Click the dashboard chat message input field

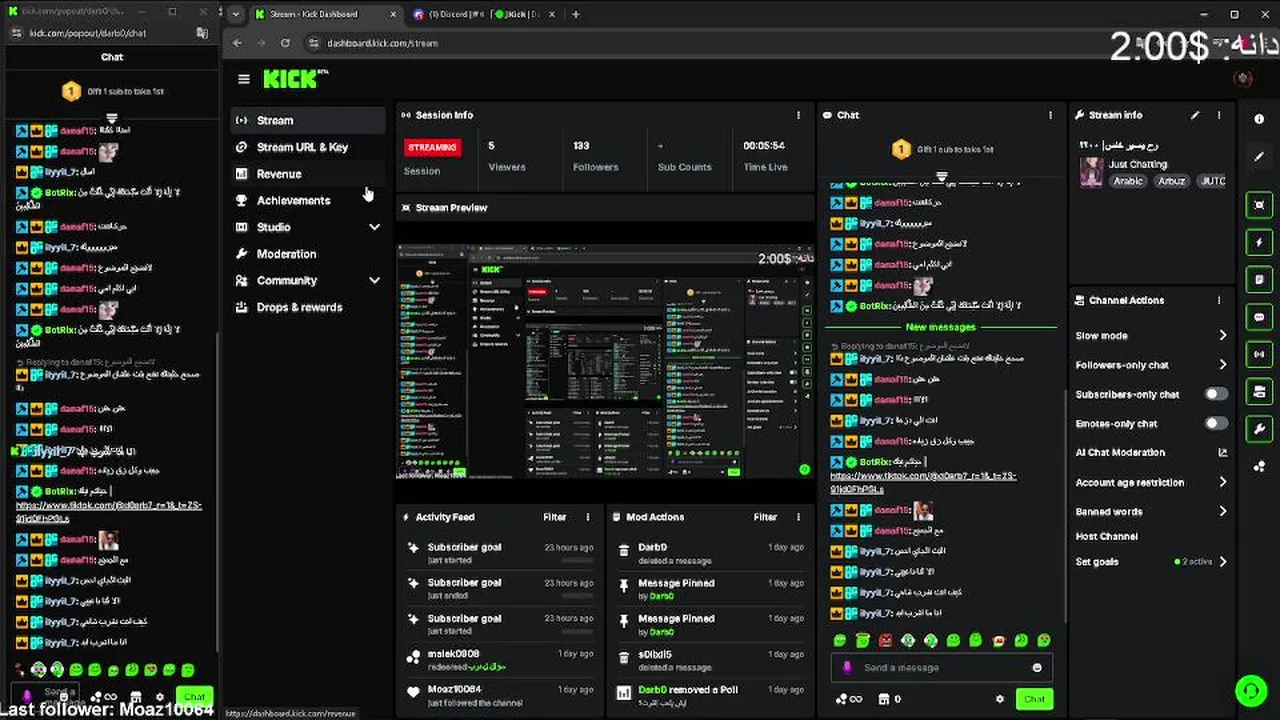click(941, 668)
